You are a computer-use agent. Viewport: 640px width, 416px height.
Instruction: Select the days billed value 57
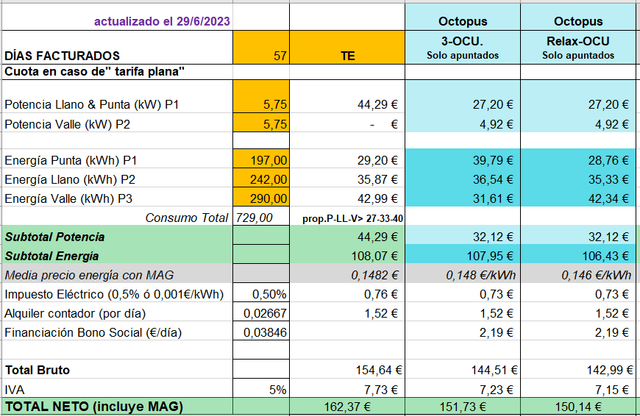pos(261,47)
